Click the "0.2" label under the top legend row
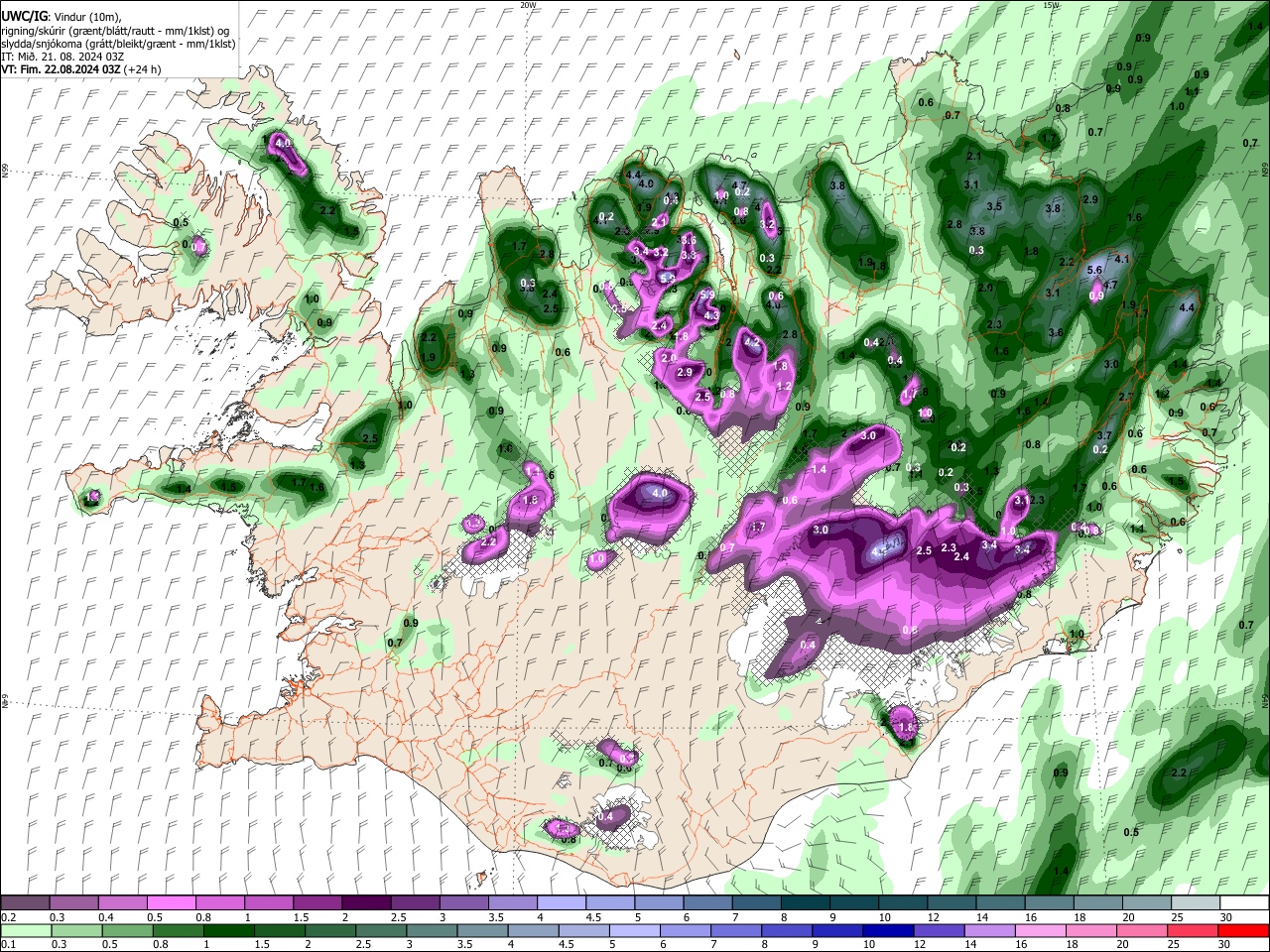1270x952 pixels. click(7, 917)
